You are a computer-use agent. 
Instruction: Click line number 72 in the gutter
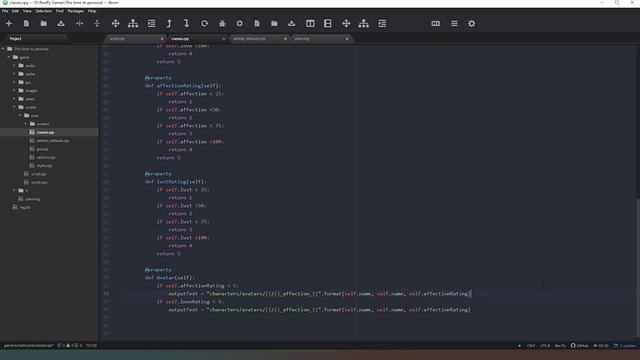pos(106,293)
